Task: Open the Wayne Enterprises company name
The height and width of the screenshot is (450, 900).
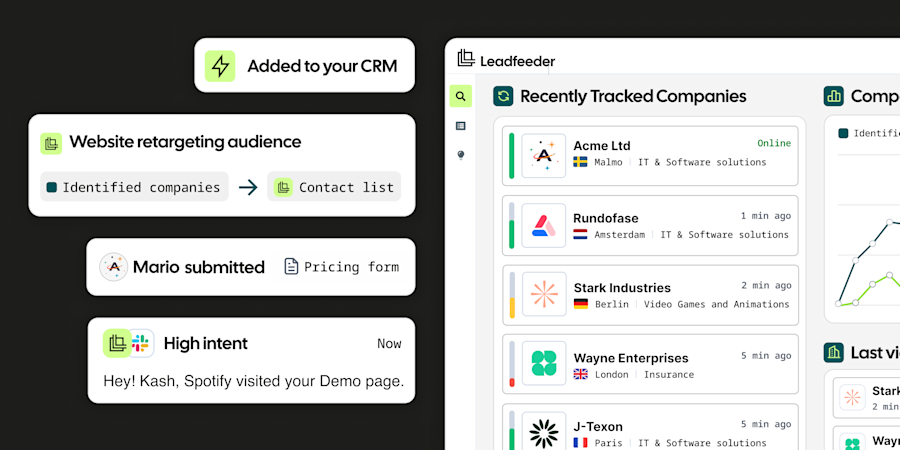Action: tap(631, 358)
